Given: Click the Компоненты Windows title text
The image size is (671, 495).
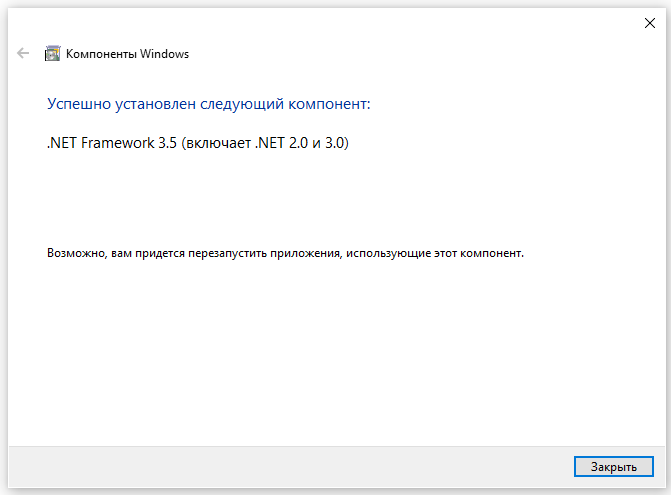Looking at the screenshot, I should click(127, 54).
